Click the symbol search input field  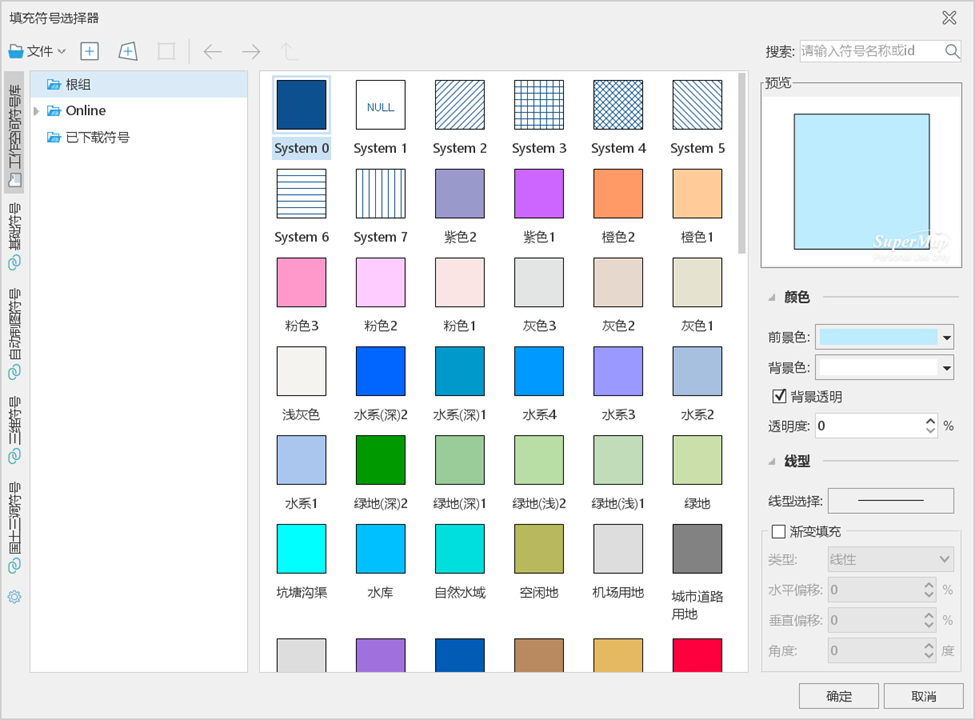pyautogui.click(x=870, y=51)
